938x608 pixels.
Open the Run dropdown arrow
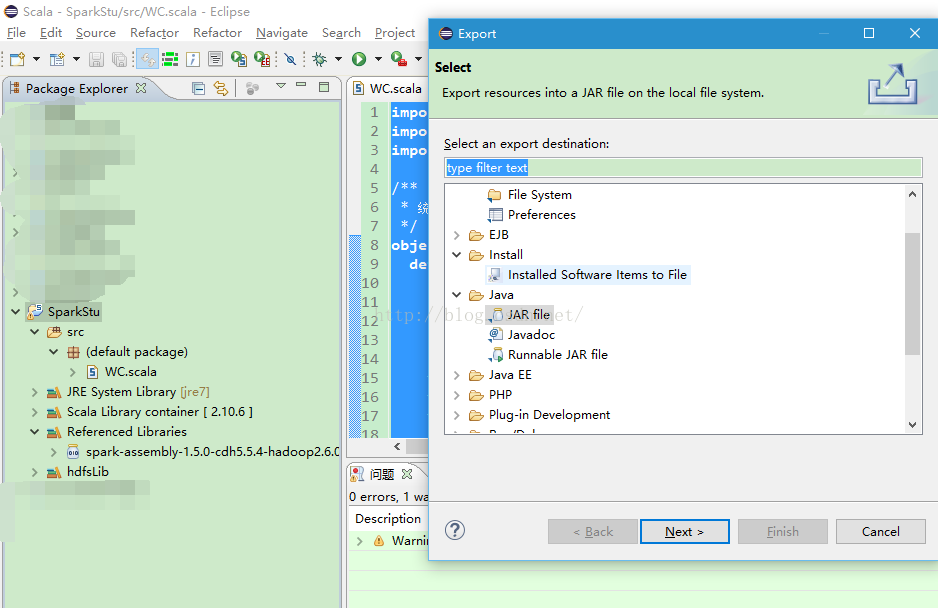pyautogui.click(x=377, y=59)
